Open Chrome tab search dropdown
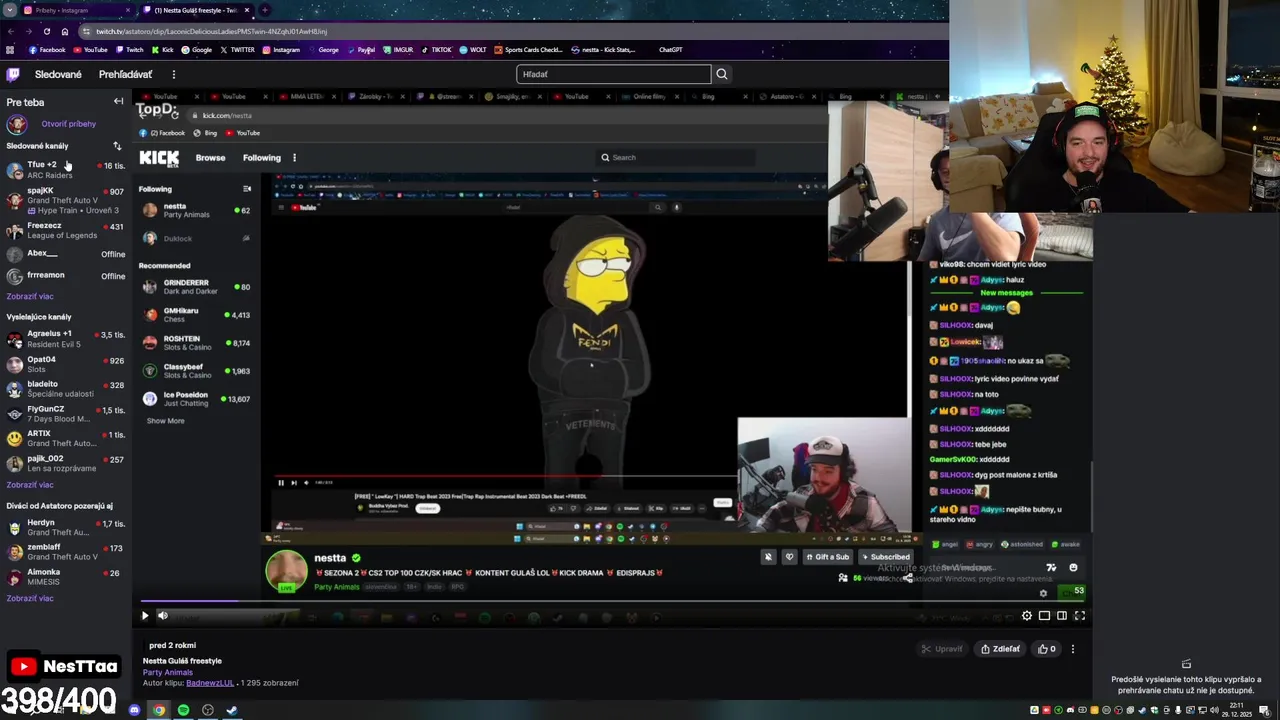This screenshot has width=1280, height=720. (x=10, y=10)
